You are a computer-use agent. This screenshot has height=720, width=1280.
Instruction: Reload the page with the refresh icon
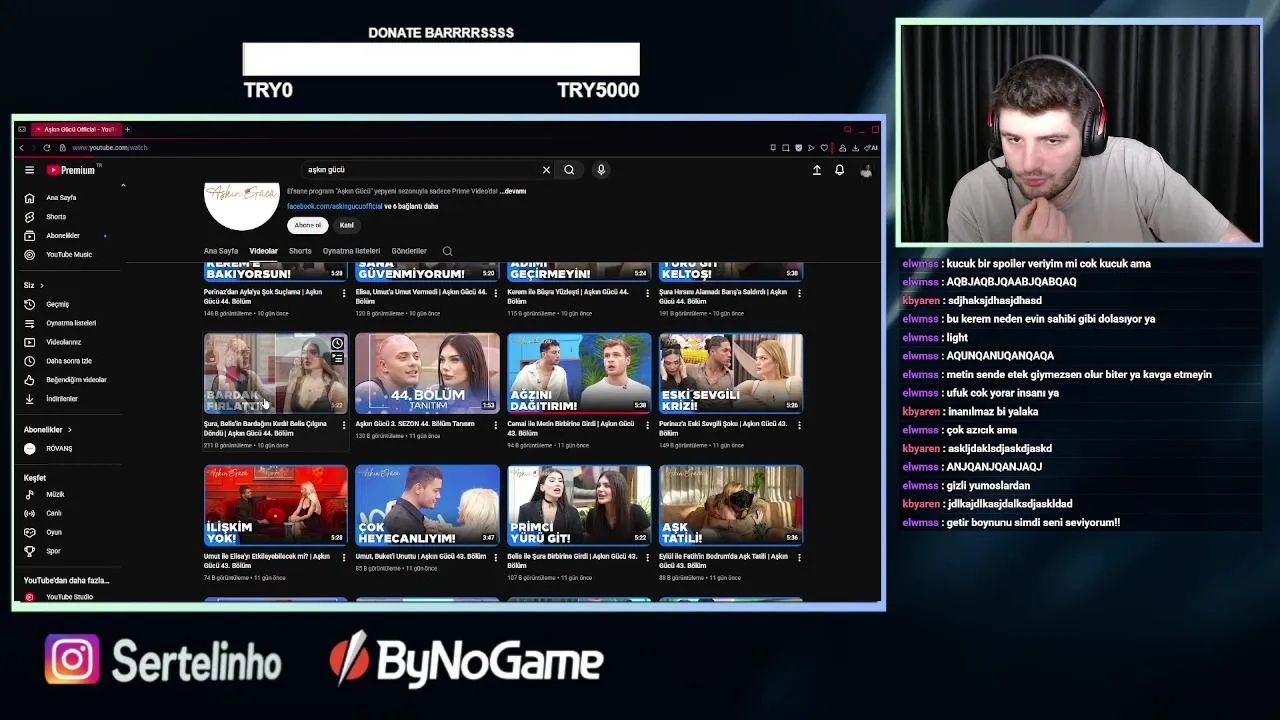tap(46, 147)
